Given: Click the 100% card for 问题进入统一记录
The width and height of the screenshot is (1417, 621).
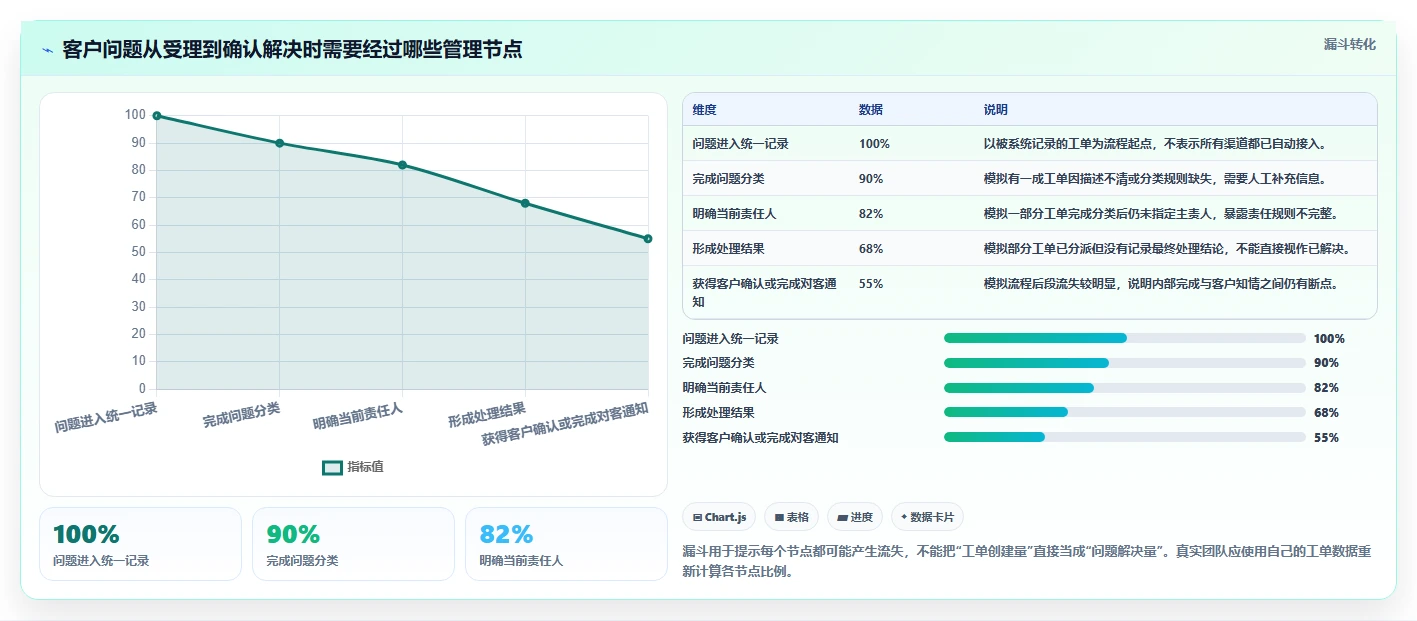Looking at the screenshot, I should click(140, 544).
